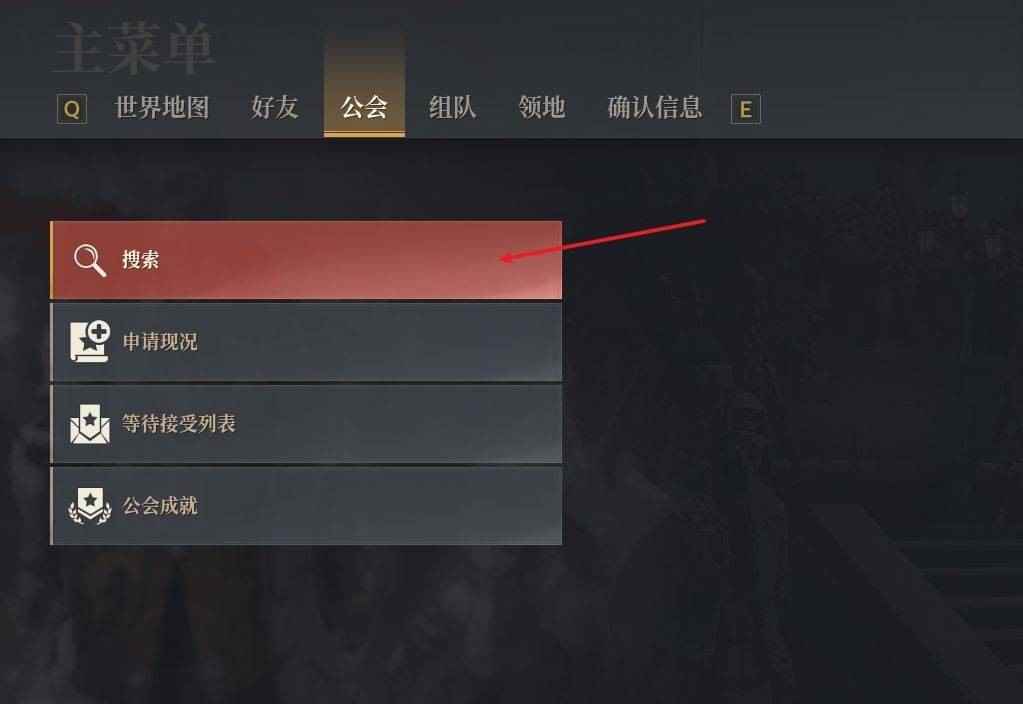Click the gold accent edge of search row
1023x704 pixels.
click(52, 260)
